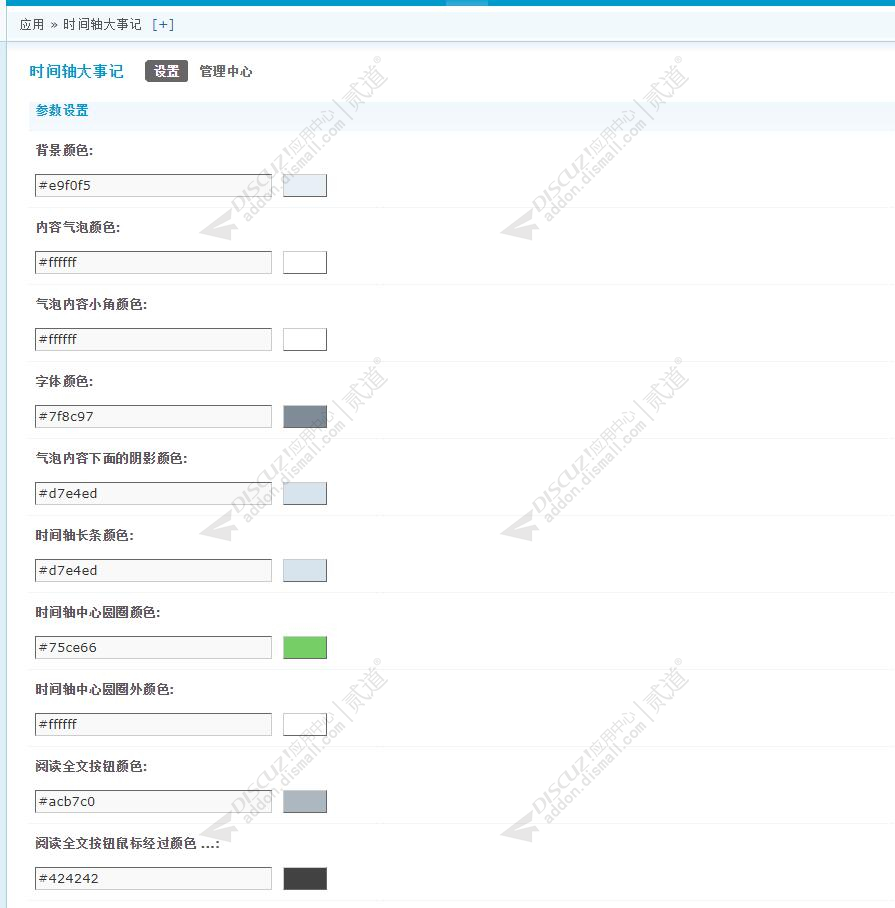895x908 pixels.
Task: Open the 设置 tab
Action: 166,71
